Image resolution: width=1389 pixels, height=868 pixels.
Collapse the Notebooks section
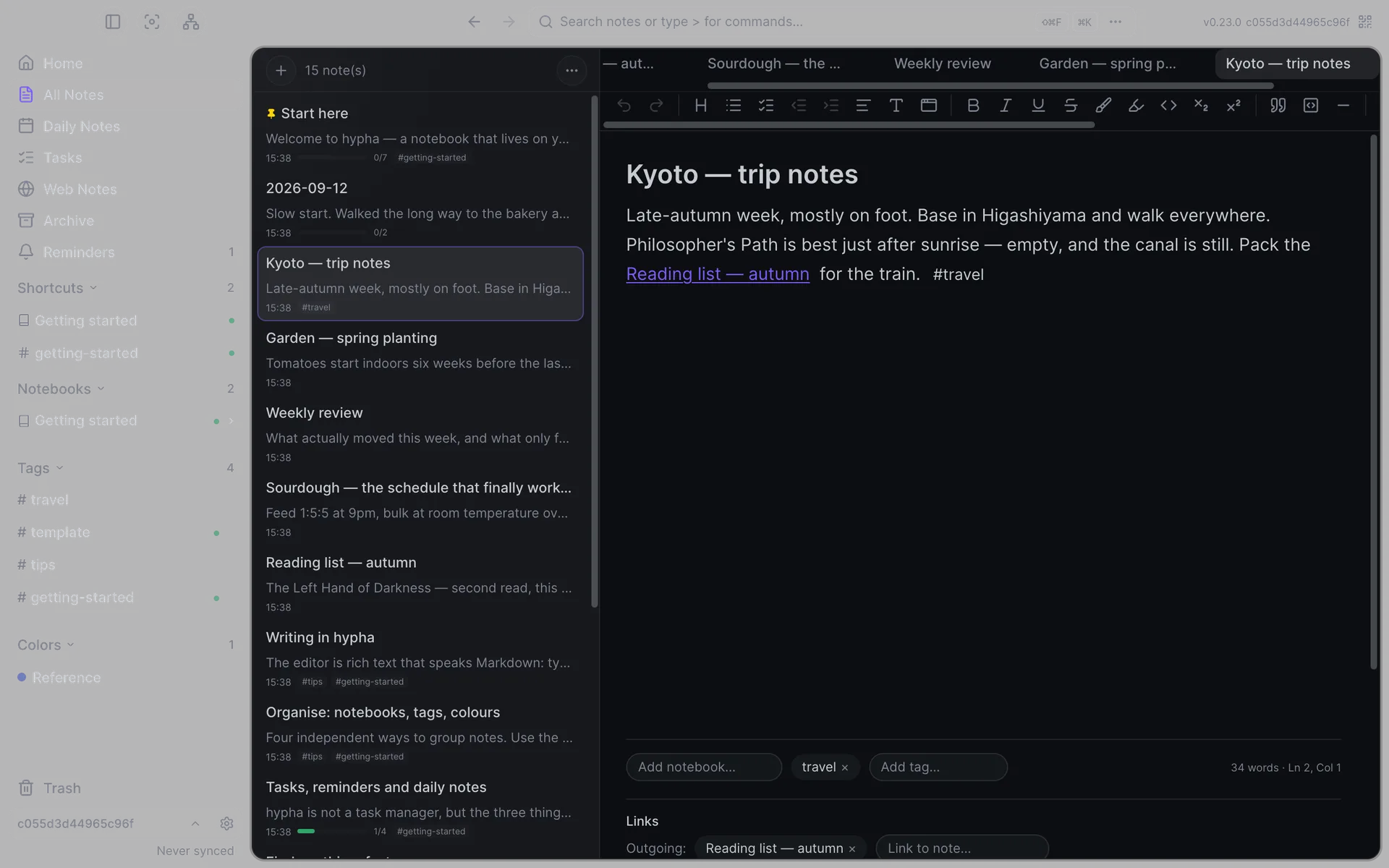click(101, 389)
